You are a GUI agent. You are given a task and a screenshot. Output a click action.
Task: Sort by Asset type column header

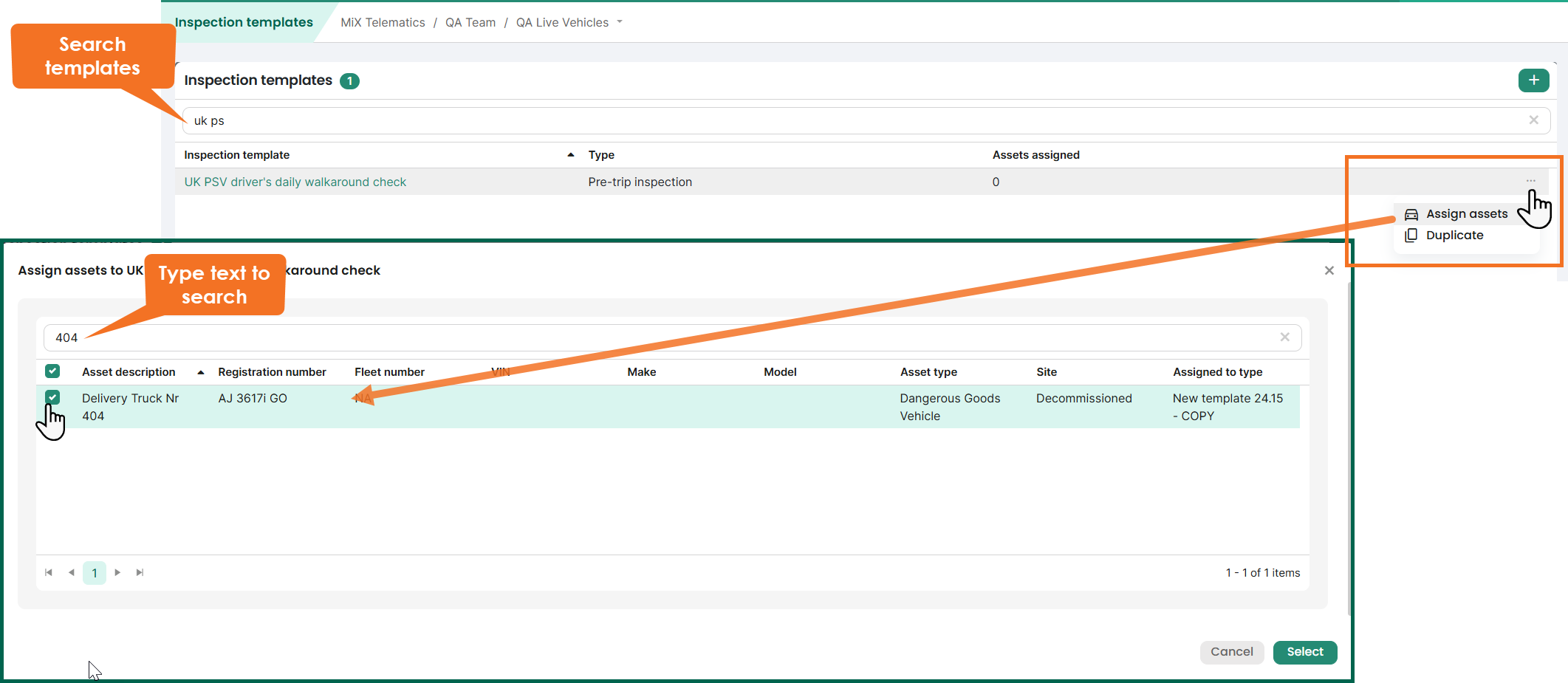928,372
